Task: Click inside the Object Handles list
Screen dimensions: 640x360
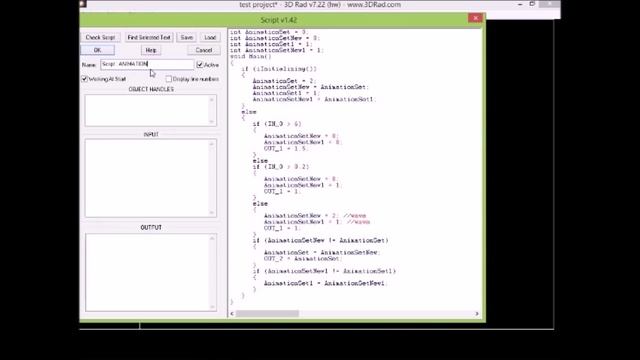Action: pyautogui.click(x=151, y=111)
